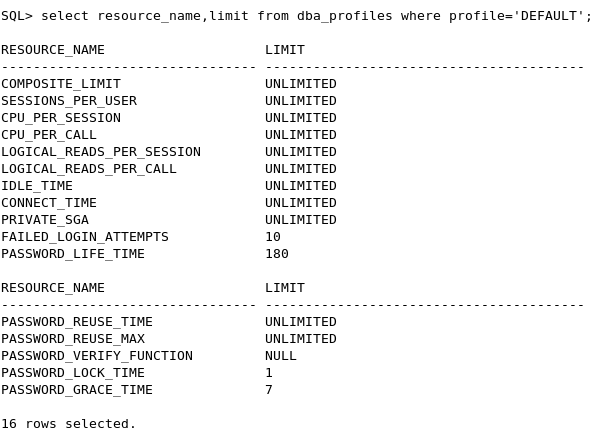594x430 pixels.
Task: Click the PASSWORD_GRACE_TIME value 7
Action: click(269, 390)
